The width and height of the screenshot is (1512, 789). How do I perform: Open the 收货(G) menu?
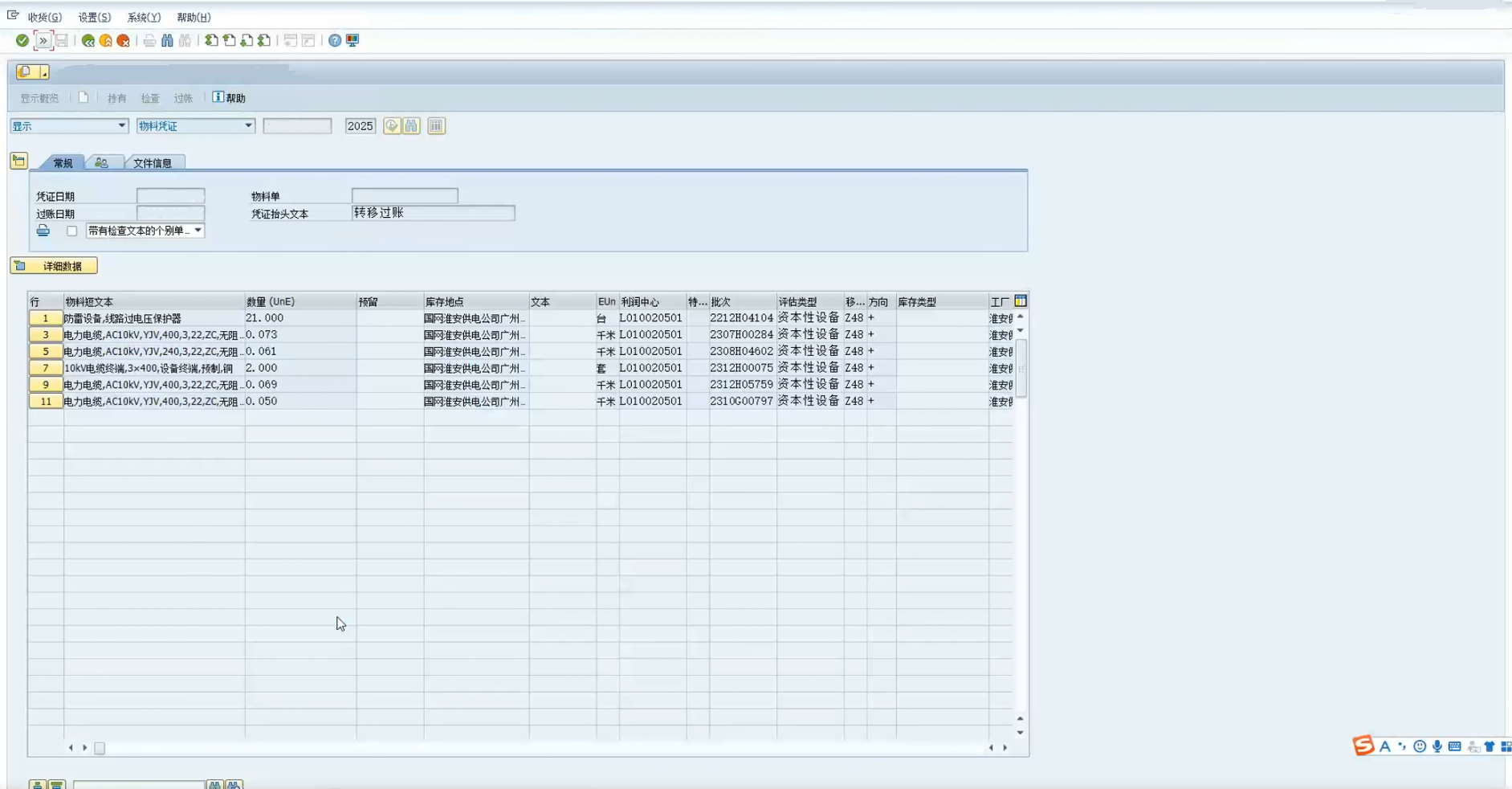point(44,17)
